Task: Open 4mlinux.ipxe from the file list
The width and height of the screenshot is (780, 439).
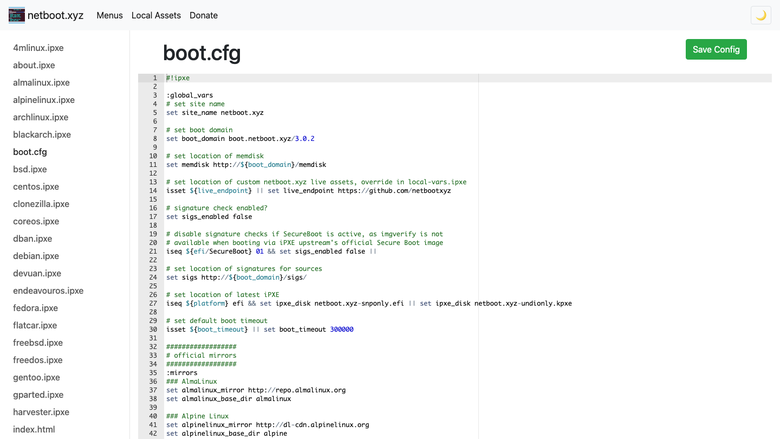Action: (x=38, y=48)
